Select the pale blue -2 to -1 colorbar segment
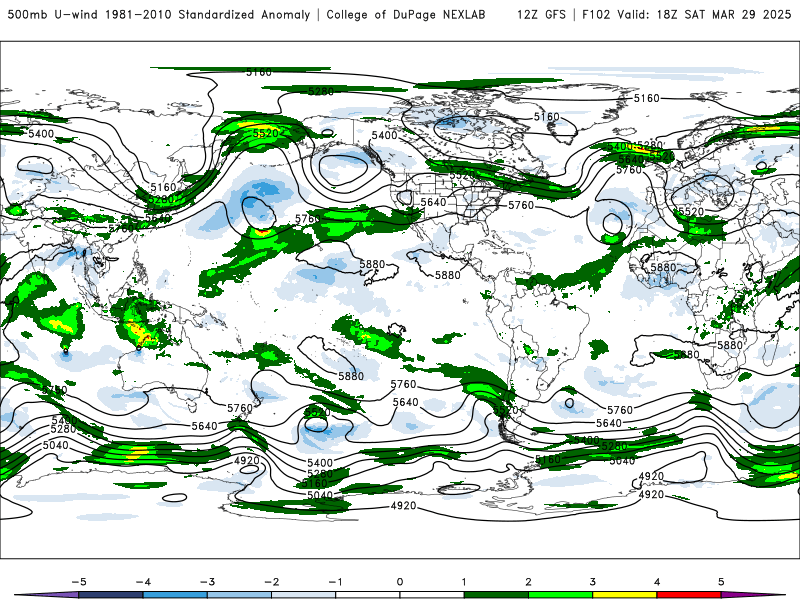Screen dimensions: 800x600 304,595
